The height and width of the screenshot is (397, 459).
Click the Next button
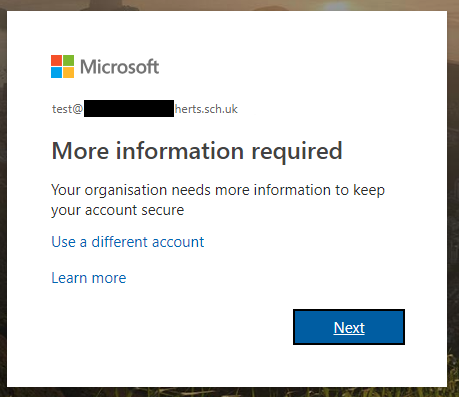click(x=349, y=327)
